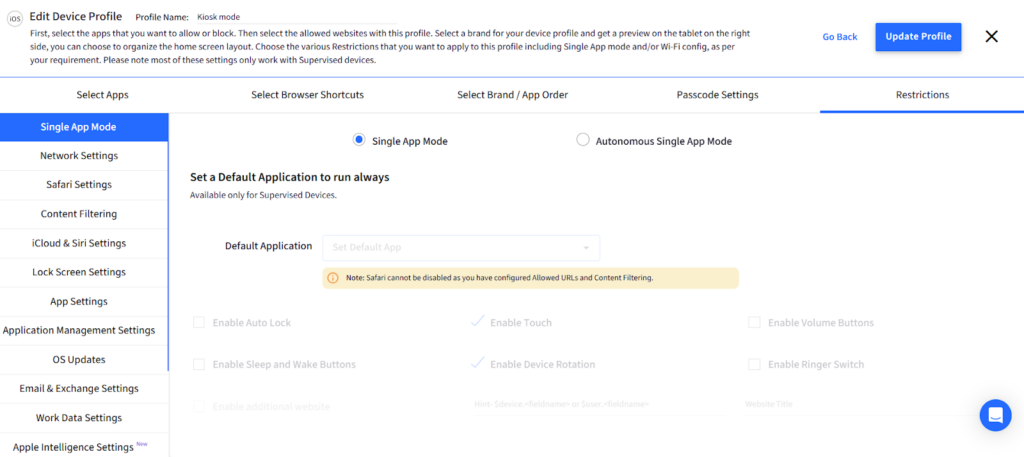The height and width of the screenshot is (457, 1024).
Task: Check Enable Sleep and Wake Buttons
Action: (199, 365)
